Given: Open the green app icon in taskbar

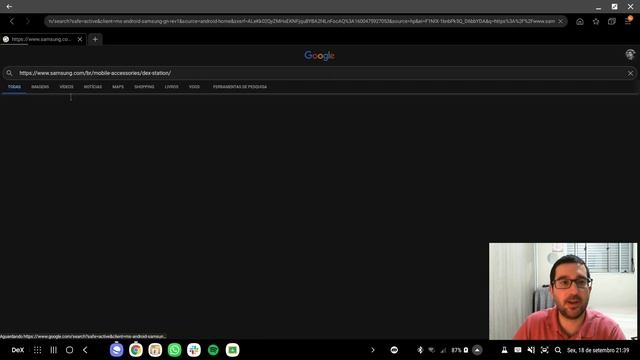Looking at the screenshot, I should coord(232,350).
